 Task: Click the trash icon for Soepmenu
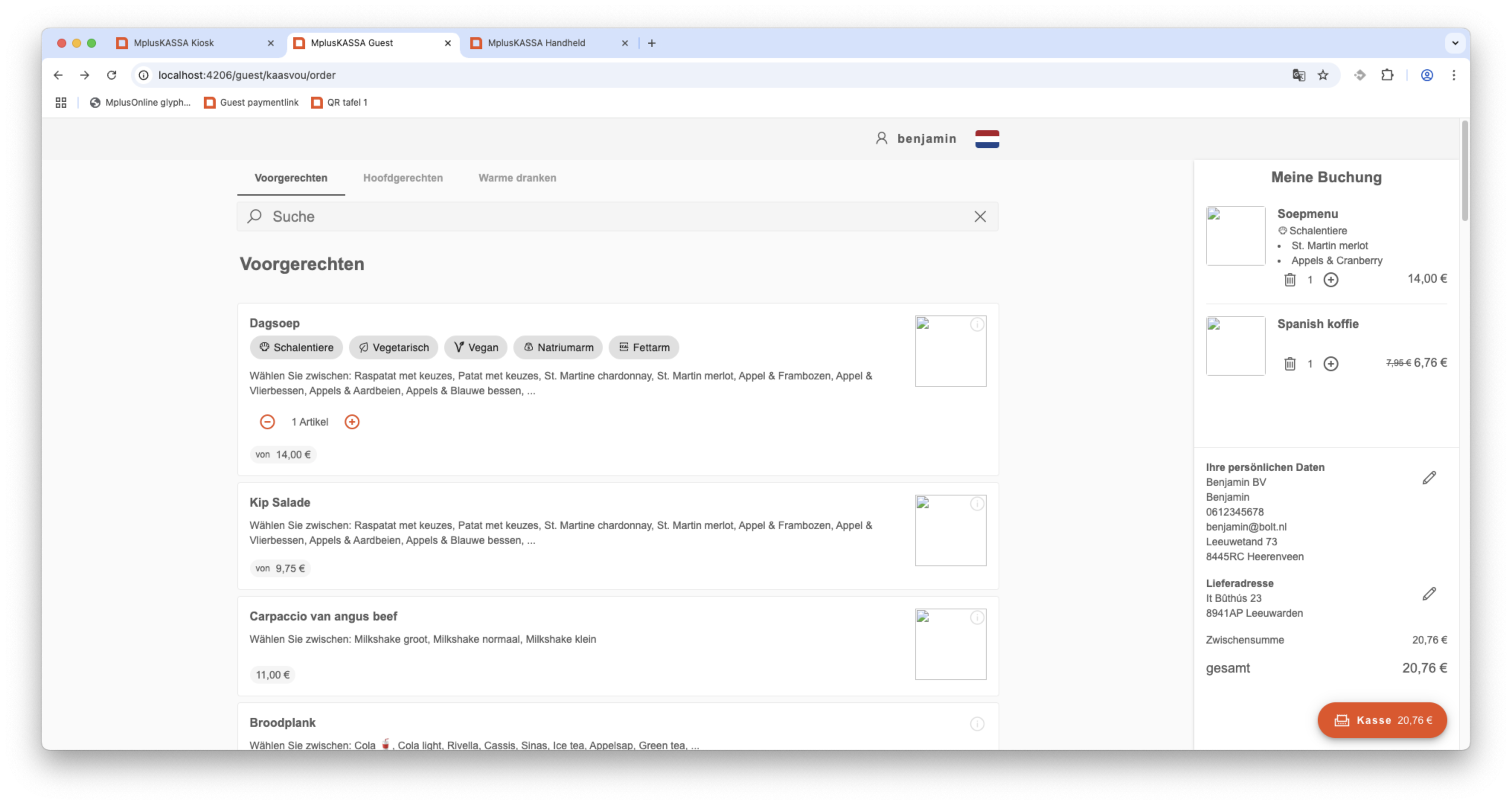[x=1290, y=280]
